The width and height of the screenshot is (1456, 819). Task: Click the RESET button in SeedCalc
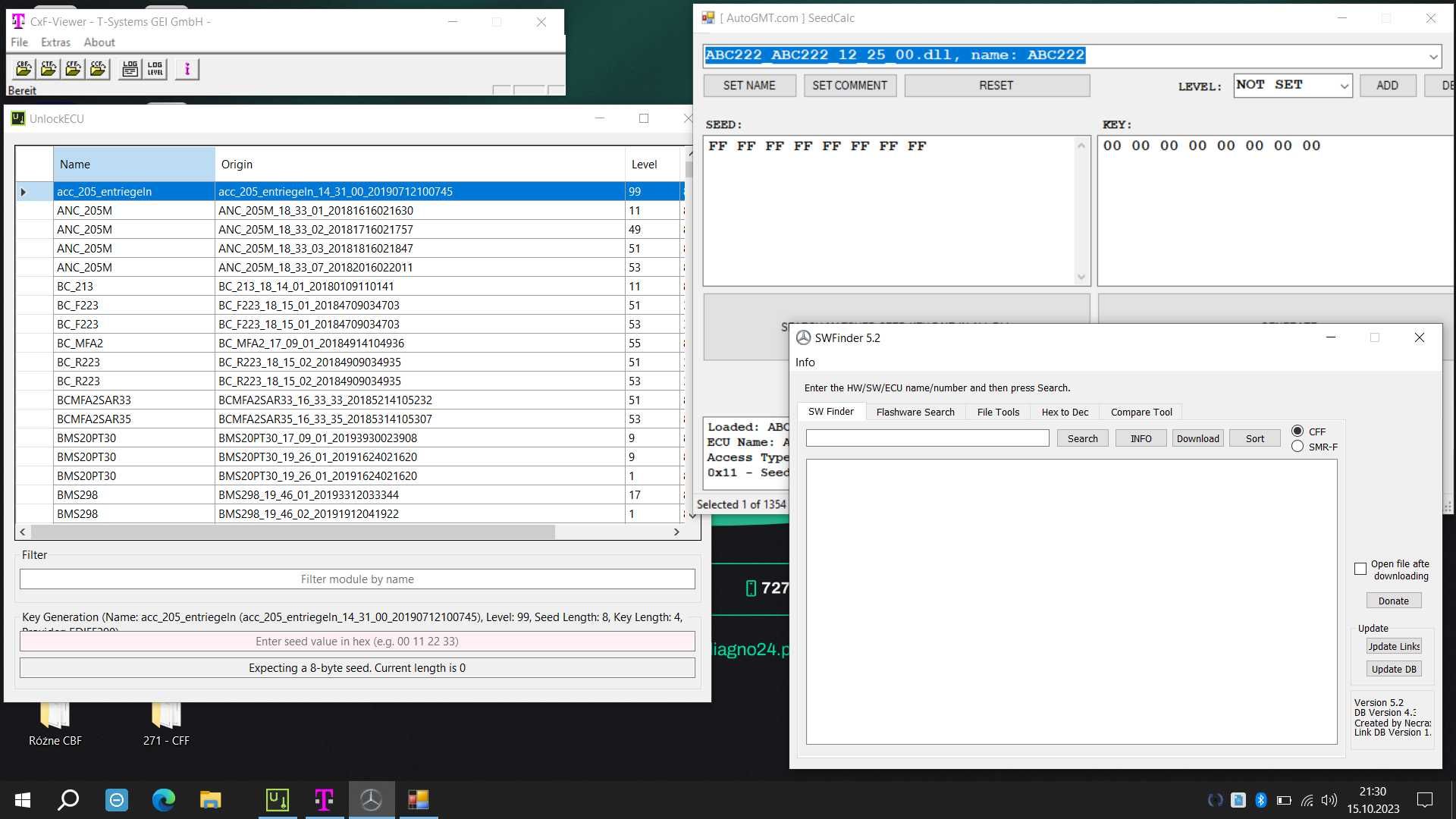pyautogui.click(x=996, y=85)
